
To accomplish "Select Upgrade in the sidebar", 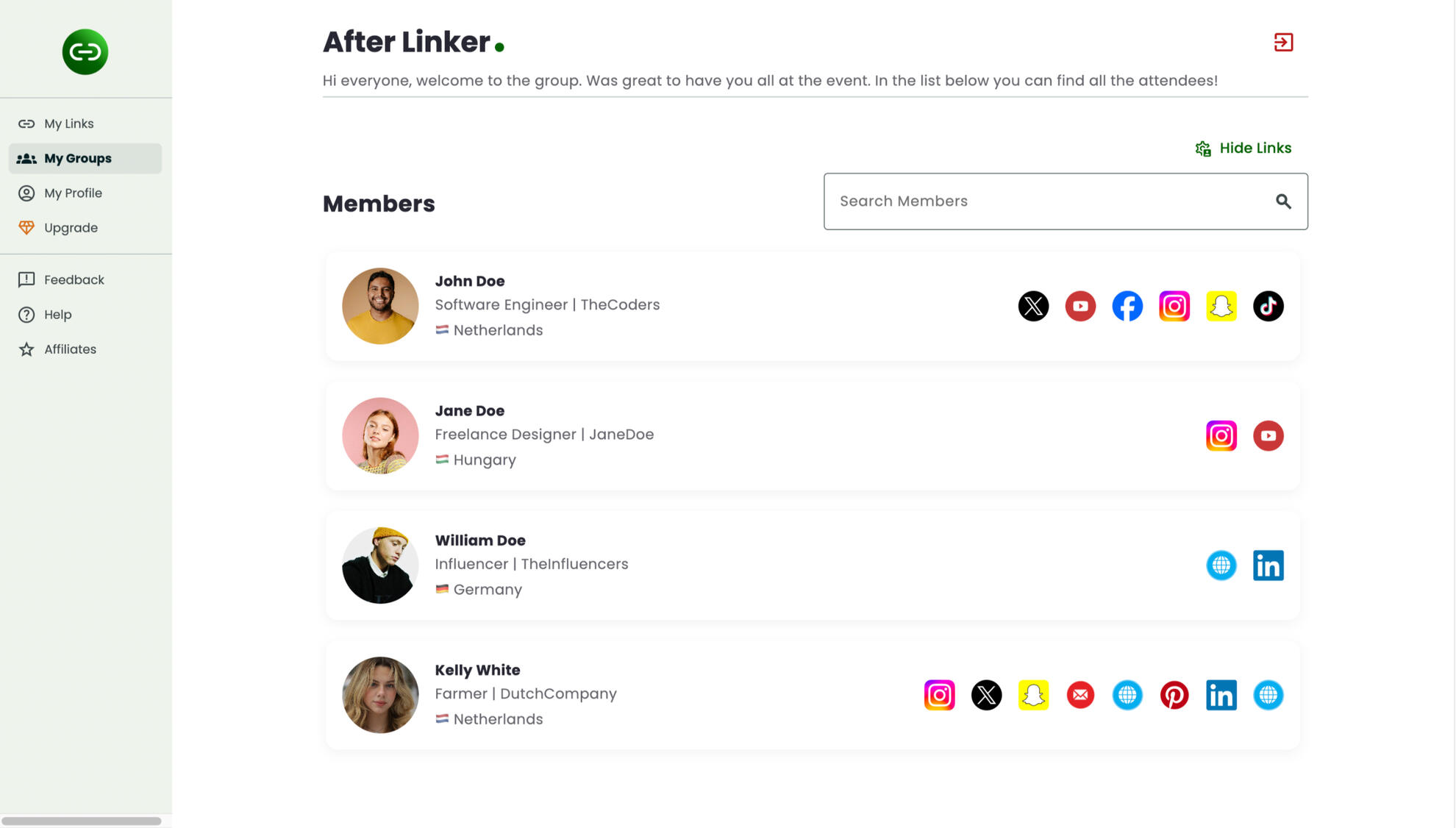I will 71,228.
